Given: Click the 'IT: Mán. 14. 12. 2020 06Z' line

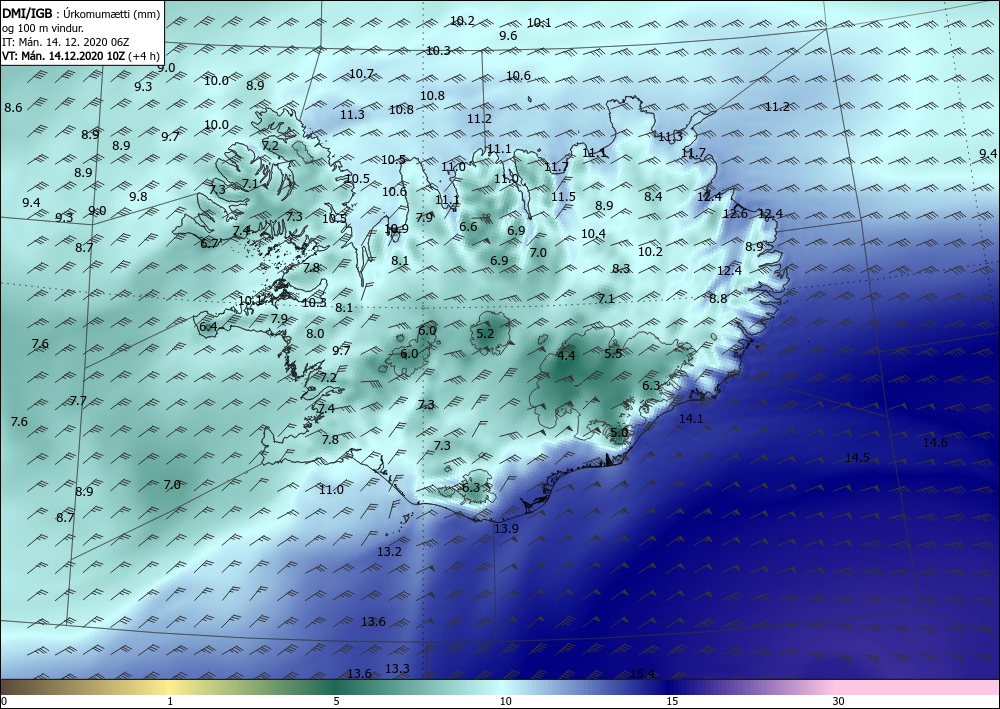Looking at the screenshot, I should (x=66, y=41).
